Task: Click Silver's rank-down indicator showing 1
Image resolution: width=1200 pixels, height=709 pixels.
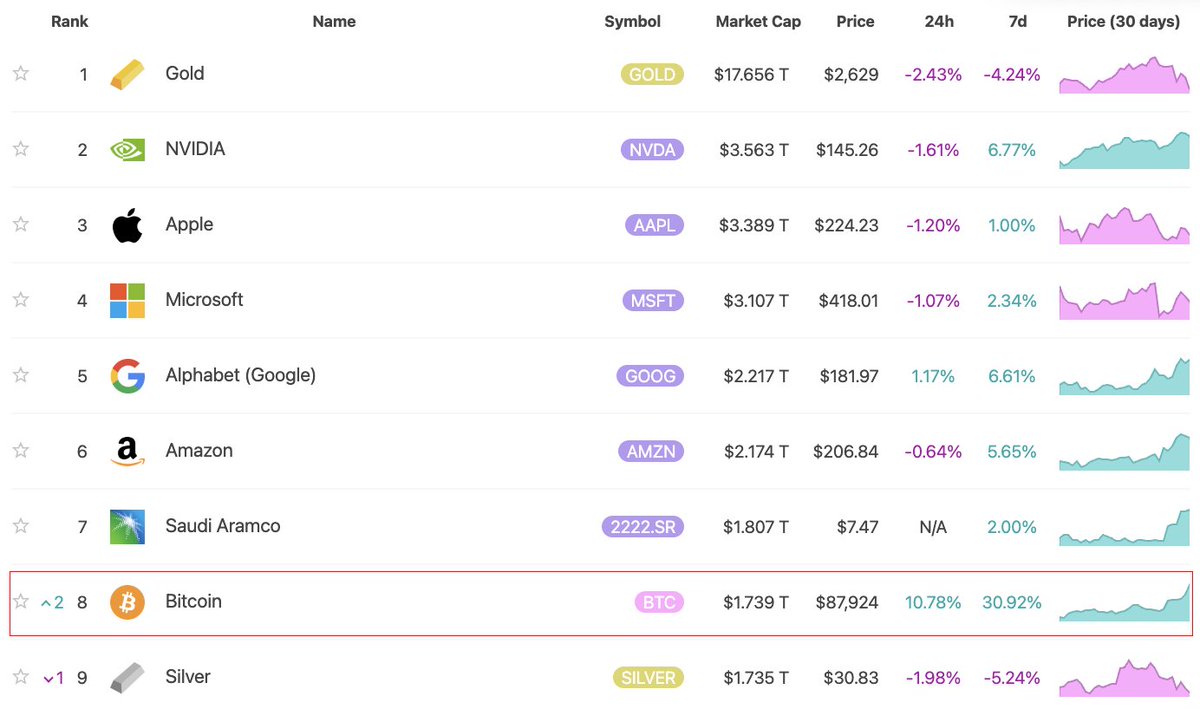Action: click(53, 678)
